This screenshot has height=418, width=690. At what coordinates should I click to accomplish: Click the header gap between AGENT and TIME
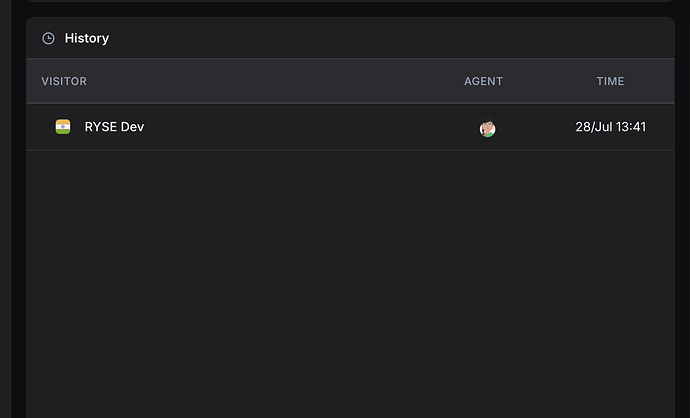549,81
